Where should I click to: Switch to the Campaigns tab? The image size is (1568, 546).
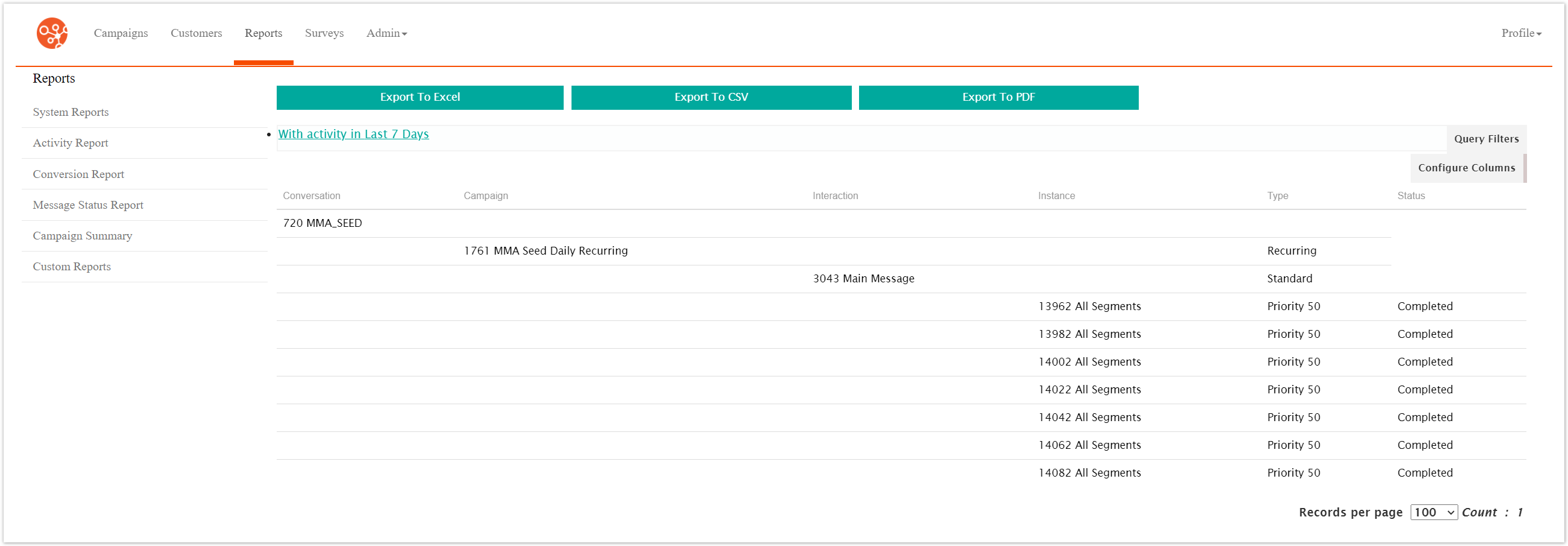pyautogui.click(x=121, y=34)
